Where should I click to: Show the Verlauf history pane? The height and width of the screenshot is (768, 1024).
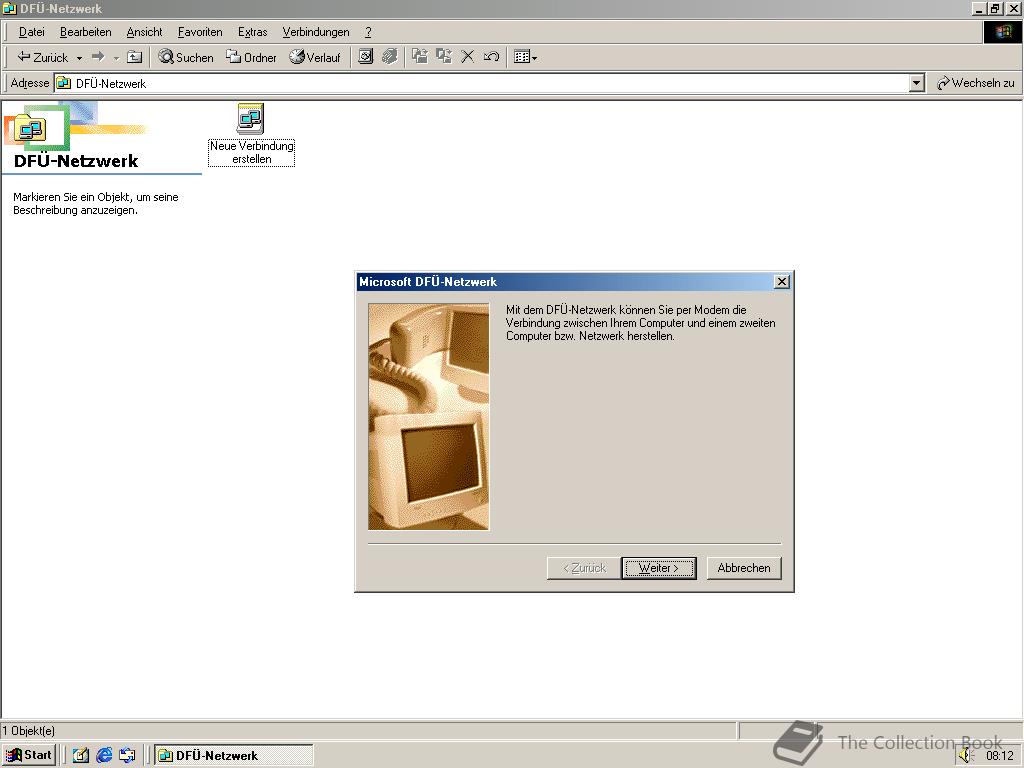[315, 57]
